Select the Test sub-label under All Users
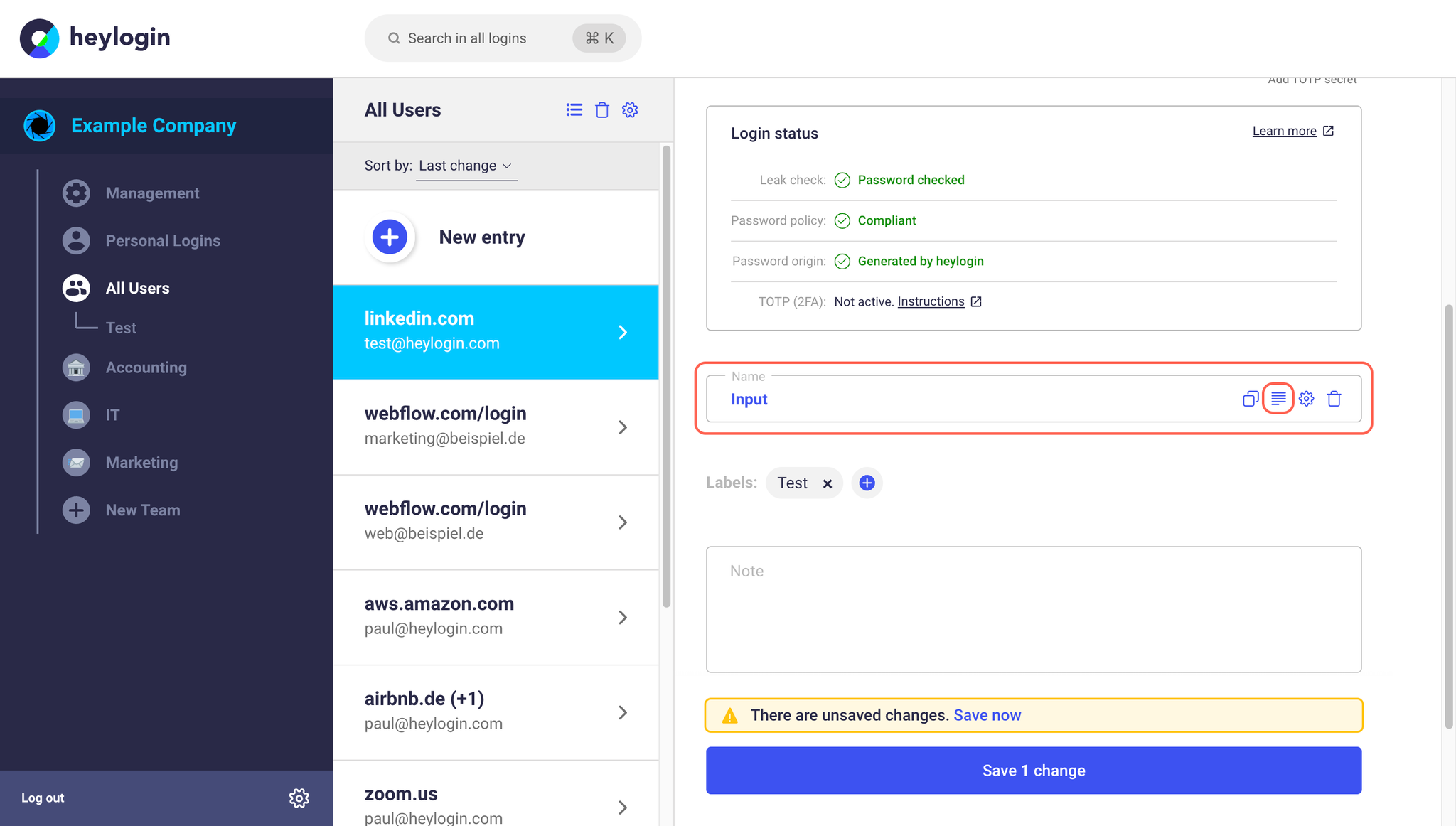Viewport: 1456px width, 826px height. [x=121, y=328]
